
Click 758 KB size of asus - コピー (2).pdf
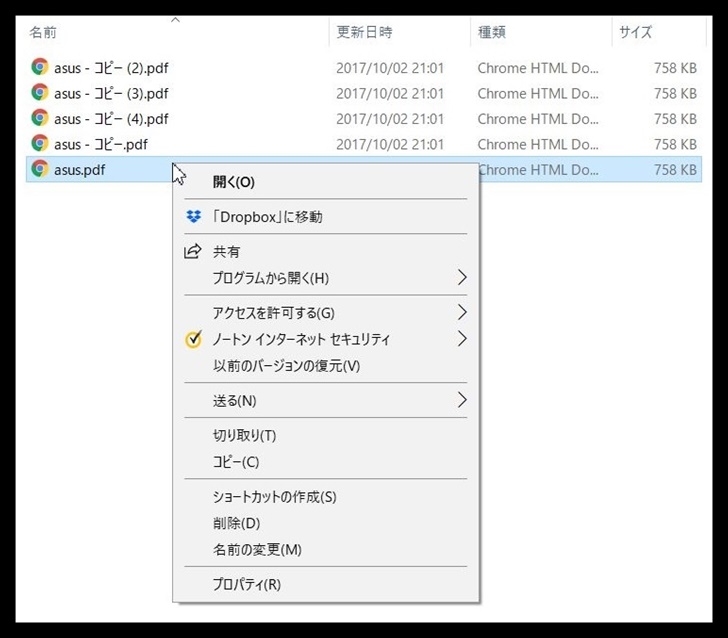coord(676,68)
